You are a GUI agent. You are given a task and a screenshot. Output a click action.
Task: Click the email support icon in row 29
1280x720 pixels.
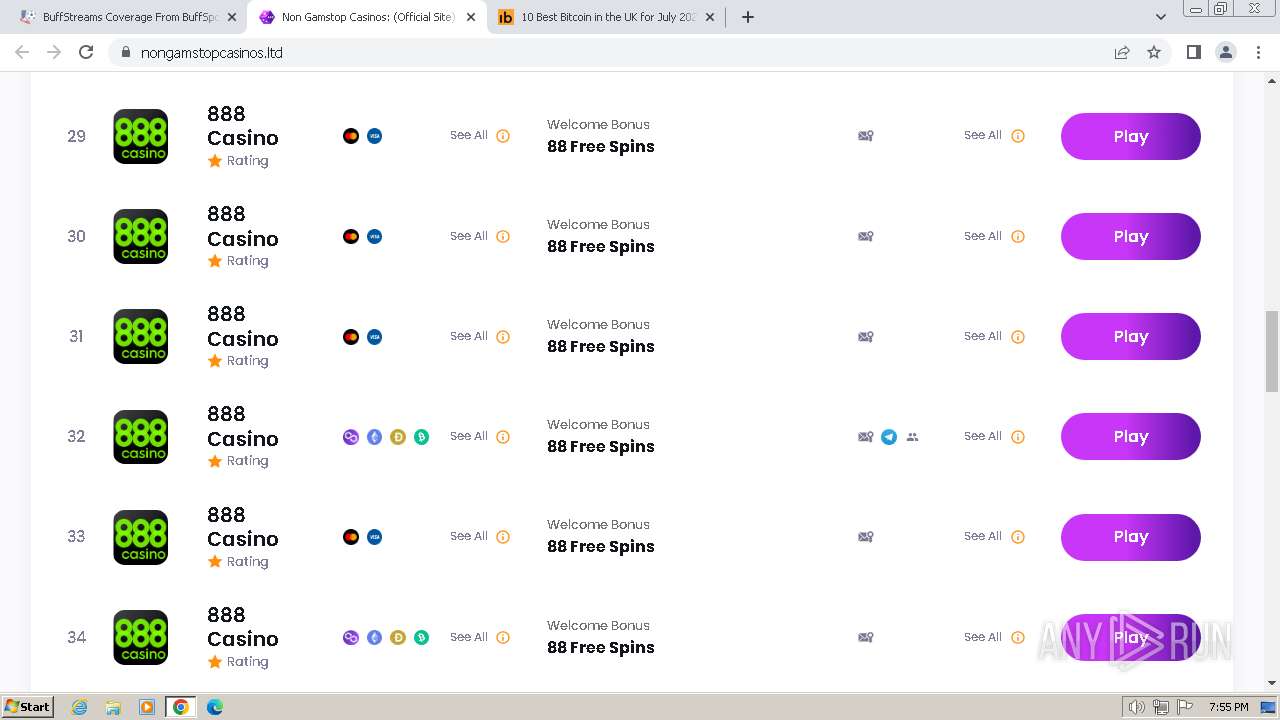pyautogui.click(x=866, y=136)
